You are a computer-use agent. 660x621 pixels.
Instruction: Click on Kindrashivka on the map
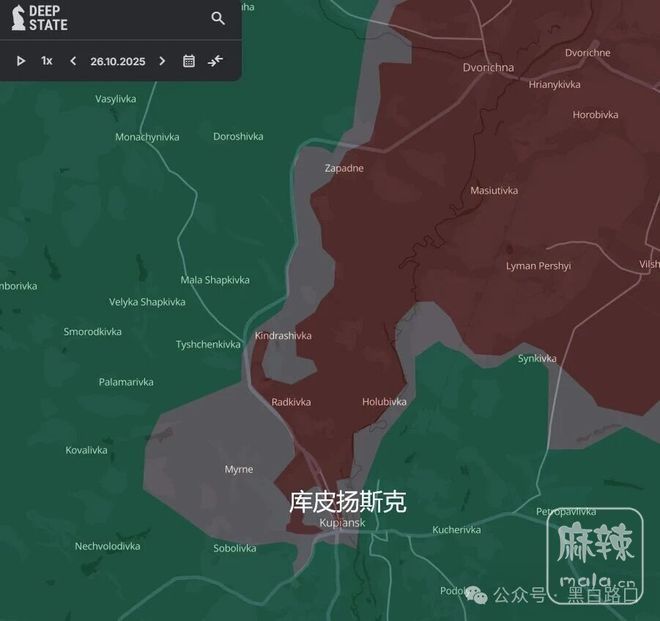tap(283, 336)
